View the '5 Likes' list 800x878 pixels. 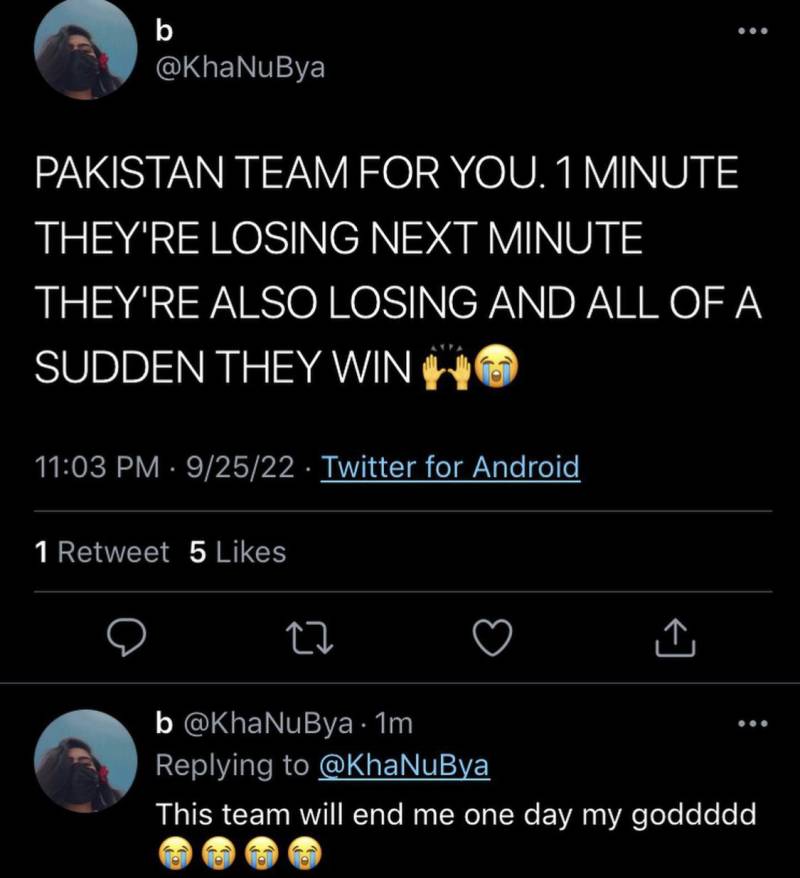point(237,552)
